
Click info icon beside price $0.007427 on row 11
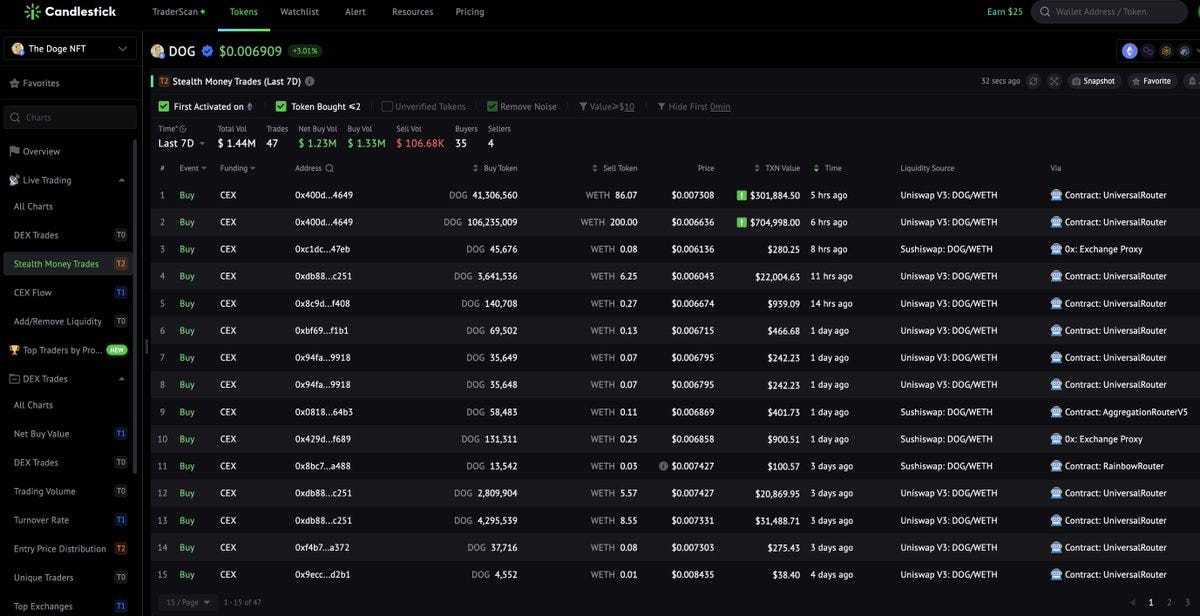[x=663, y=466]
